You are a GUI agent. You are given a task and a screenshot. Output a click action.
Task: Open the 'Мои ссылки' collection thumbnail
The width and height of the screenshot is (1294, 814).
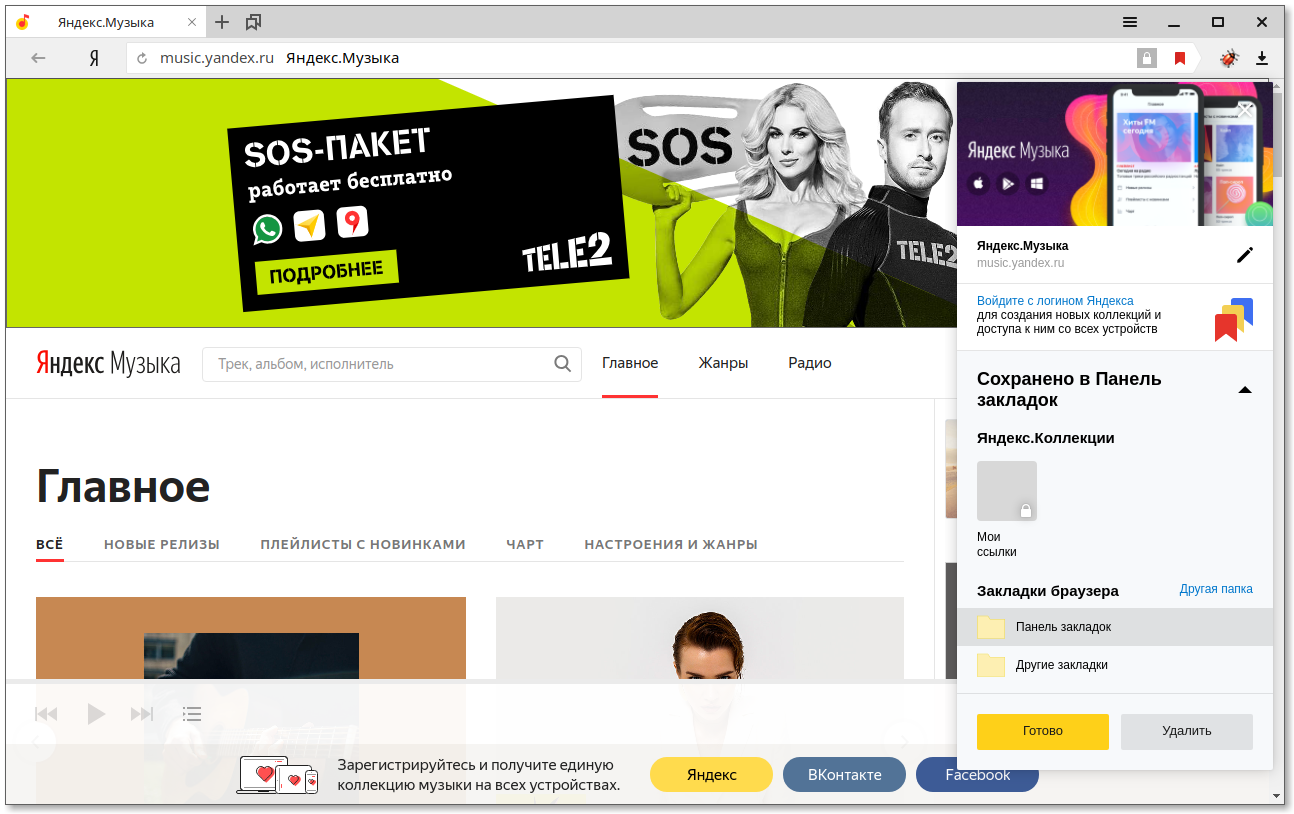tap(1007, 491)
